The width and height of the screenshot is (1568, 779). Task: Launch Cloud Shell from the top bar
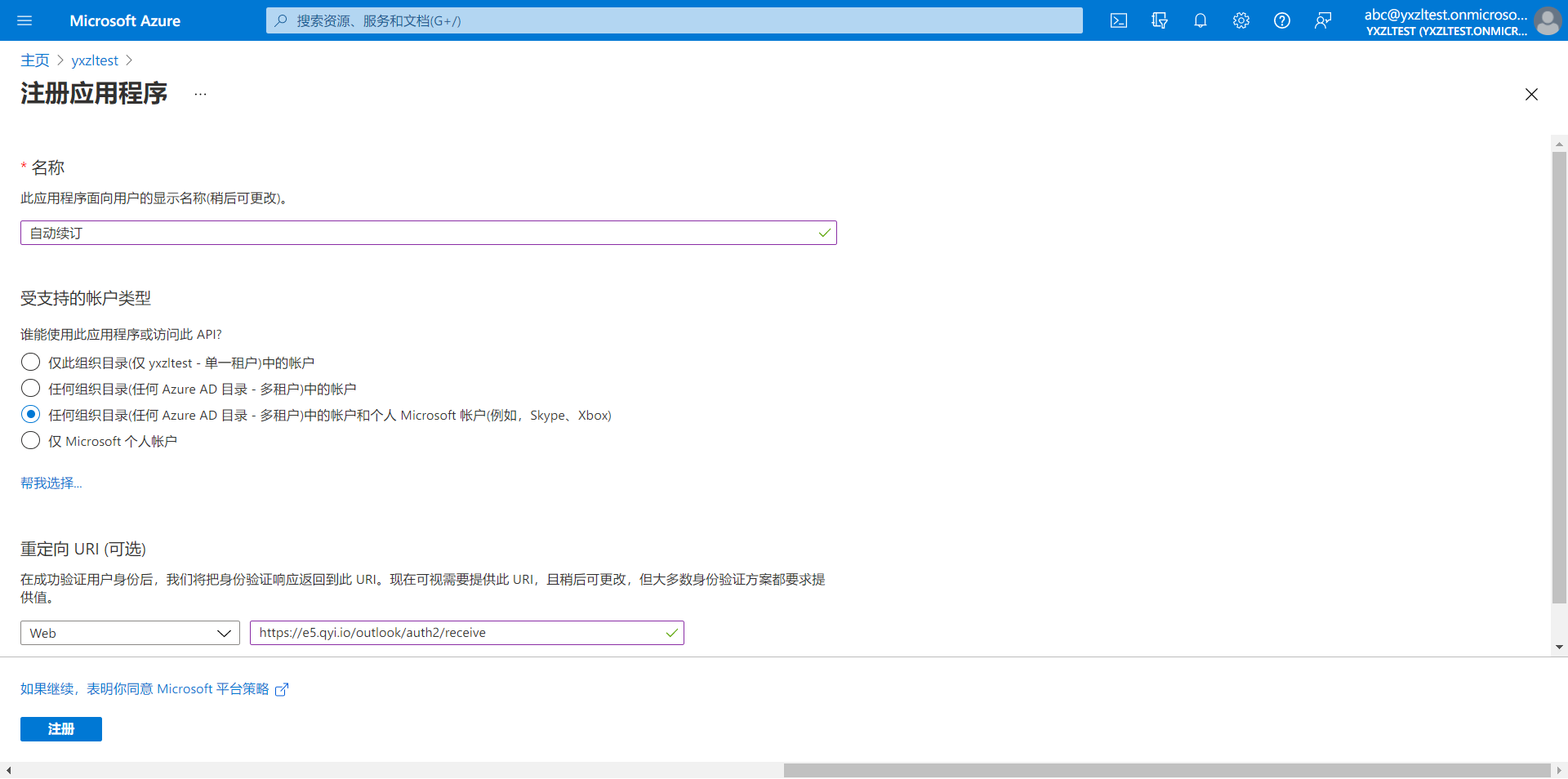(x=1118, y=20)
